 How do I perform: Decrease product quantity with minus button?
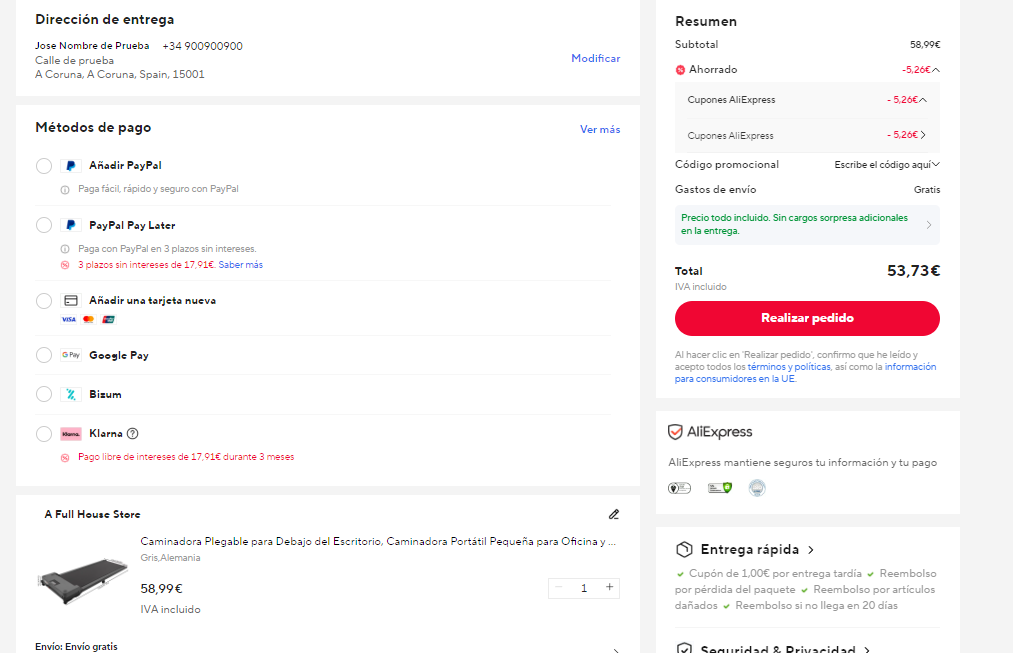click(559, 587)
